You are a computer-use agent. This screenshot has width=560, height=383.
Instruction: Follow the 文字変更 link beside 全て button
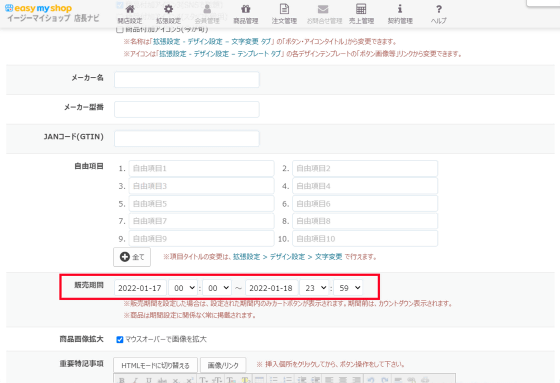329,257
